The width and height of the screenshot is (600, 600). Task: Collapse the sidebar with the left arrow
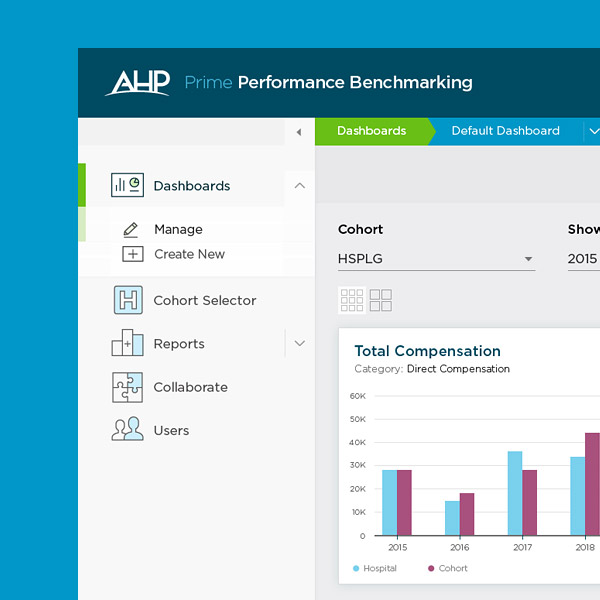point(299,132)
